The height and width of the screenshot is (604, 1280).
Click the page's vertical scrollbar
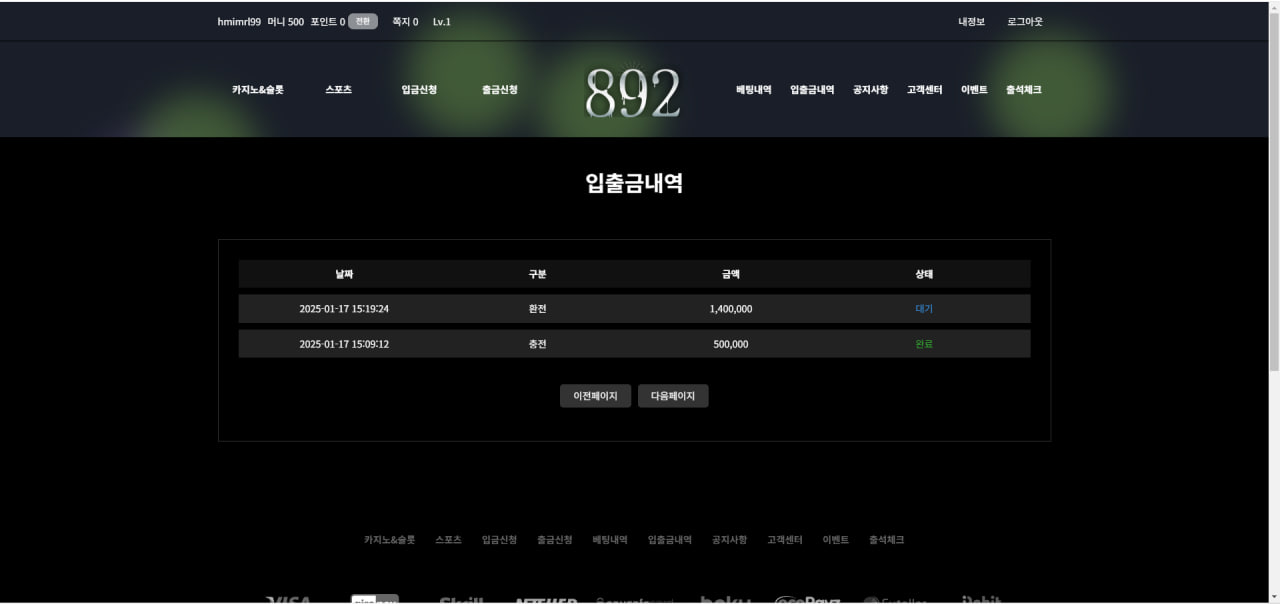coord(1272,200)
